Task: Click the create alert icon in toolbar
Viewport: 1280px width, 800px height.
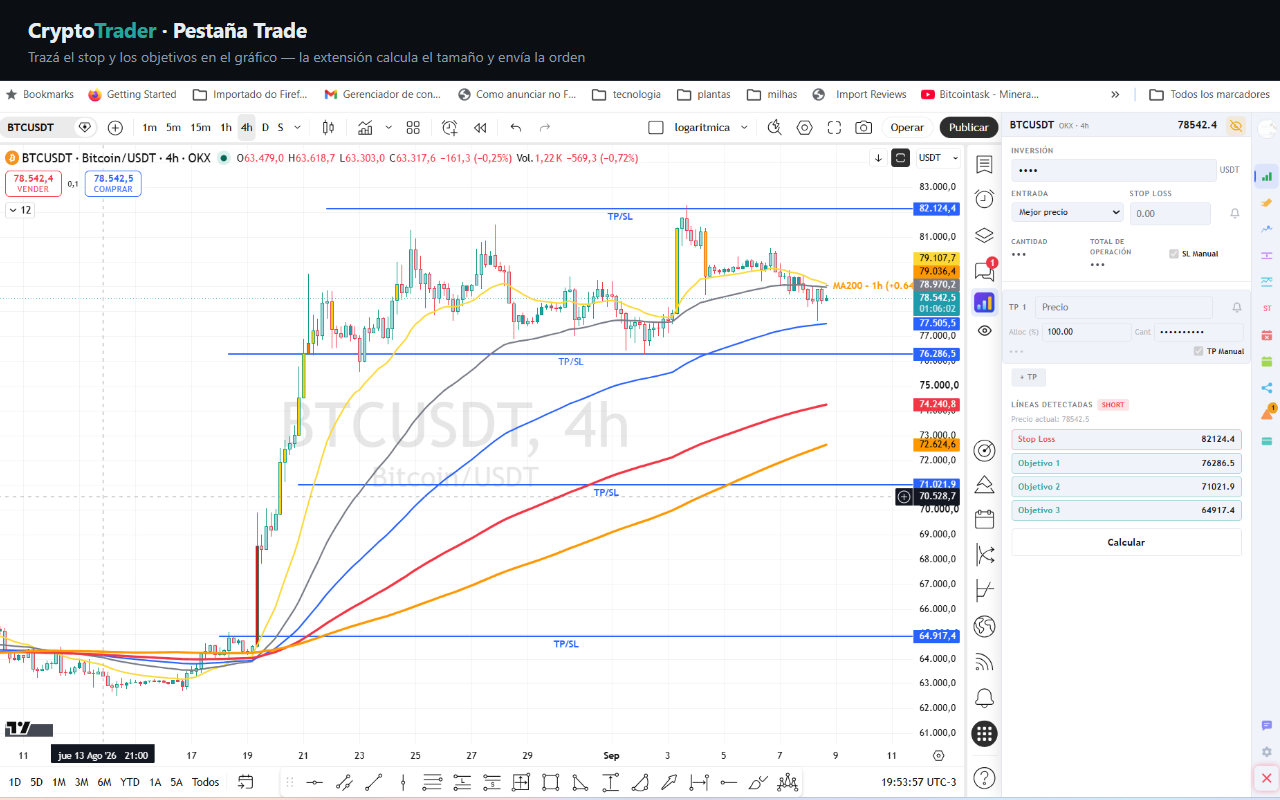Action: [449, 127]
